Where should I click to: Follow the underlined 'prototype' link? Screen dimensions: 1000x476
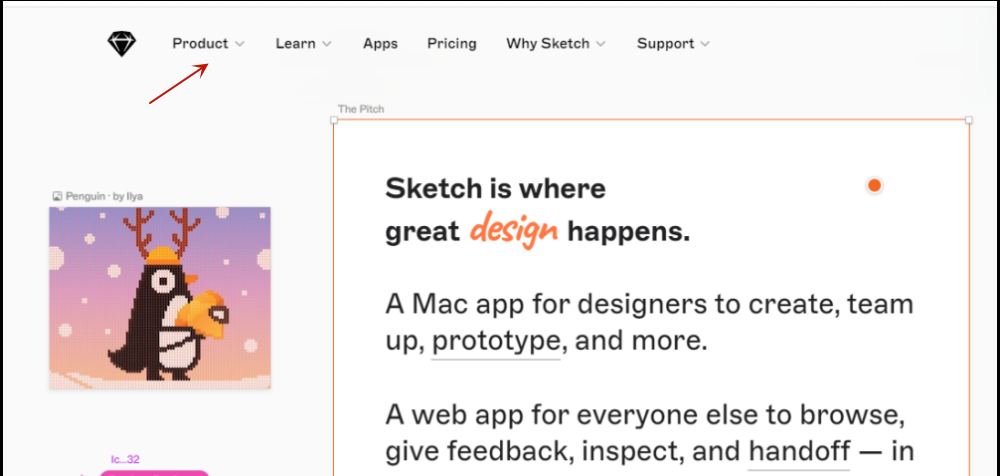(496, 341)
